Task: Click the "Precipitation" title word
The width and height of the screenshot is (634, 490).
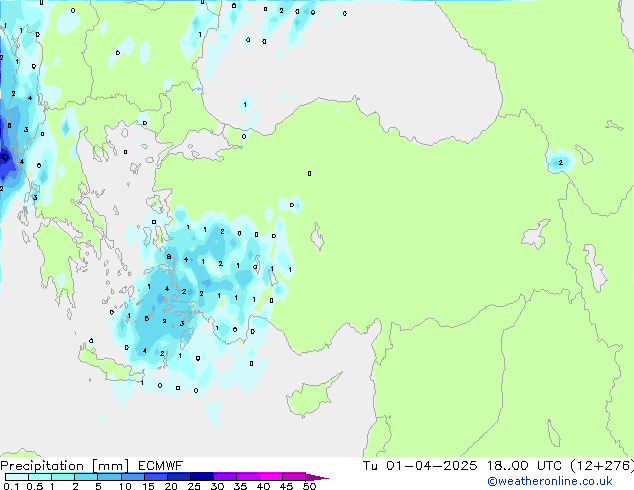Action: click(x=42, y=466)
